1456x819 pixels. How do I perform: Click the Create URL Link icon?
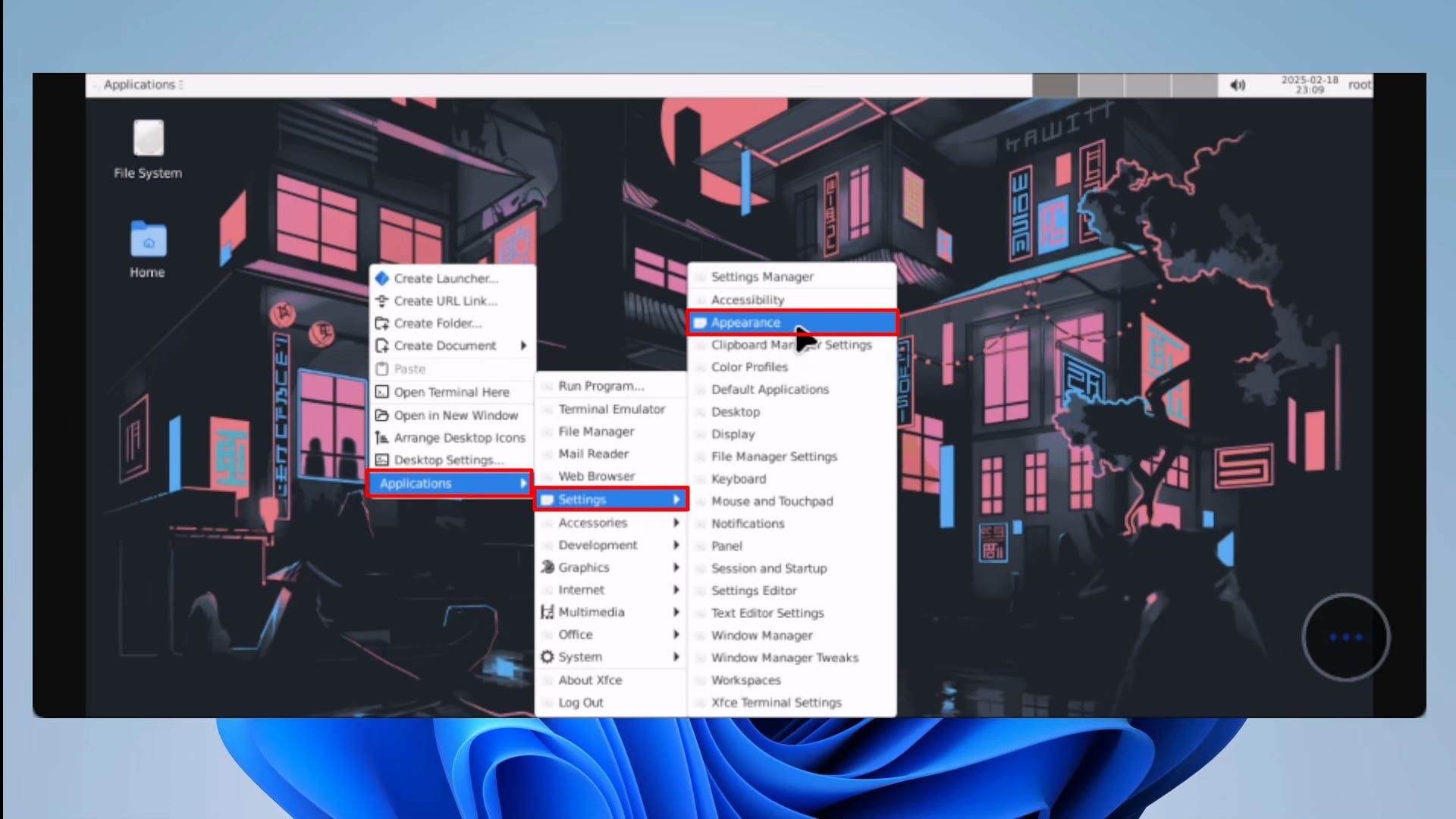tap(382, 301)
